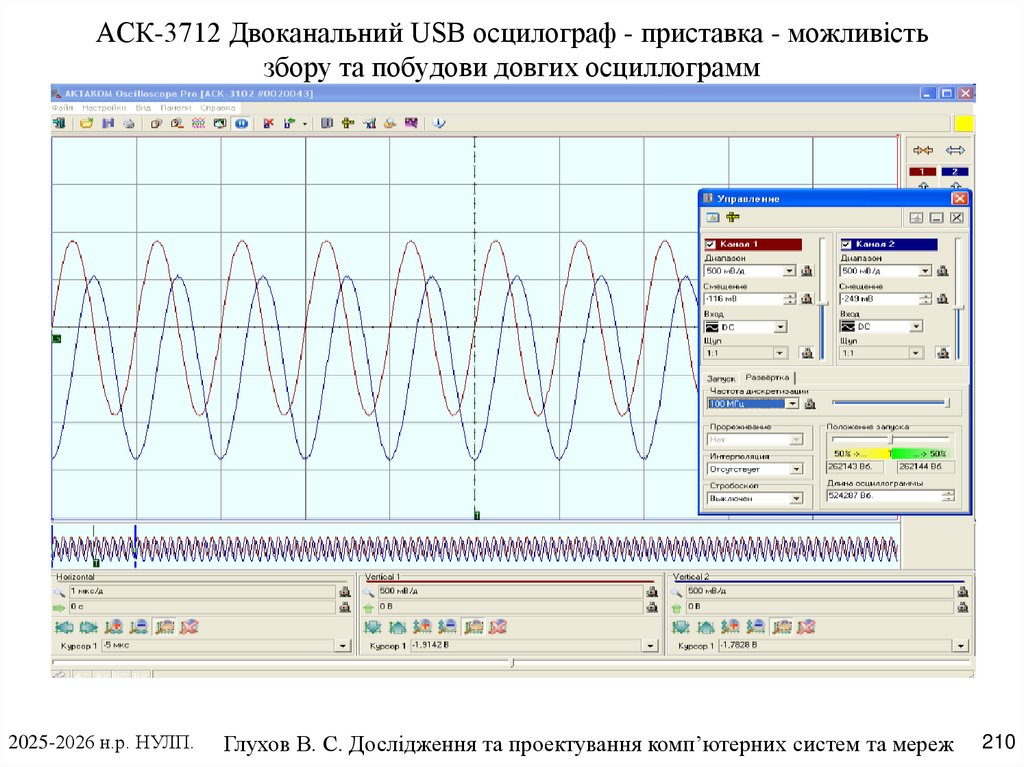Switch to the Запуск tab

722,378
